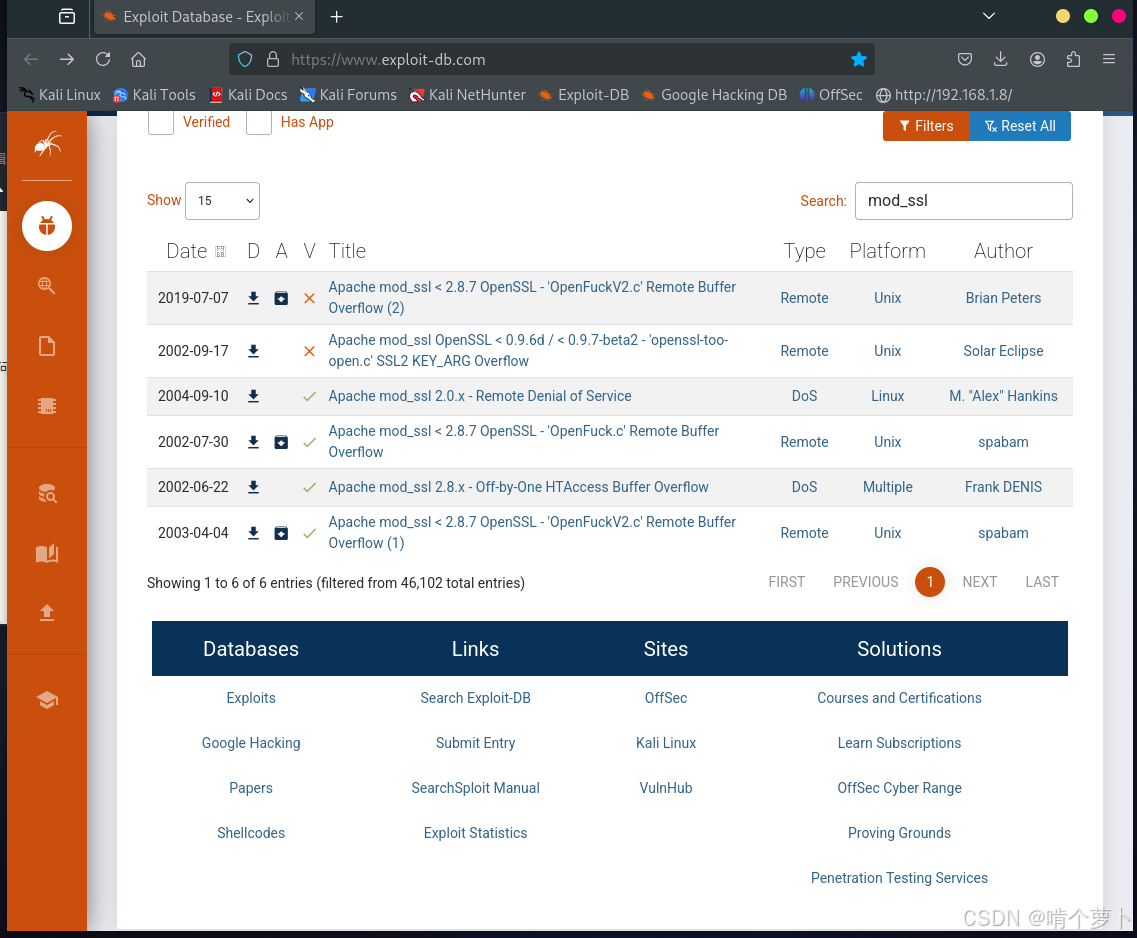Open the Kali Linux bookmark
This screenshot has width=1137, height=938.
coord(59,95)
